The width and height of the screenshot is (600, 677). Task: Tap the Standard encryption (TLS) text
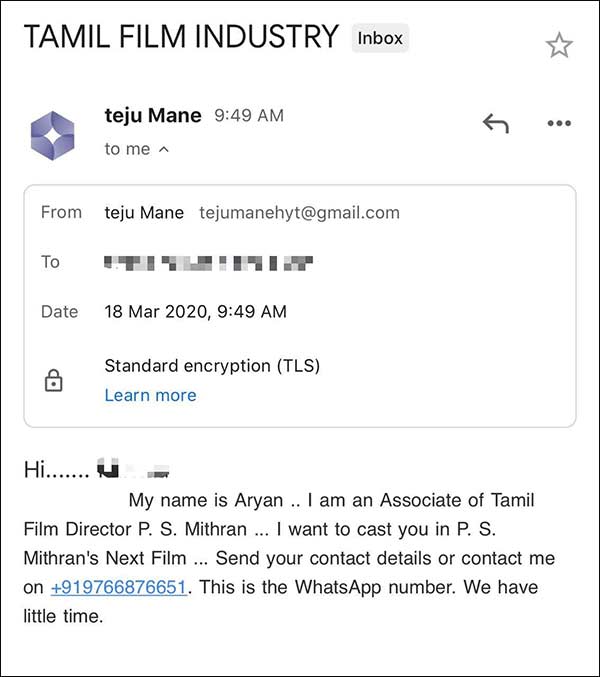[x=212, y=366]
